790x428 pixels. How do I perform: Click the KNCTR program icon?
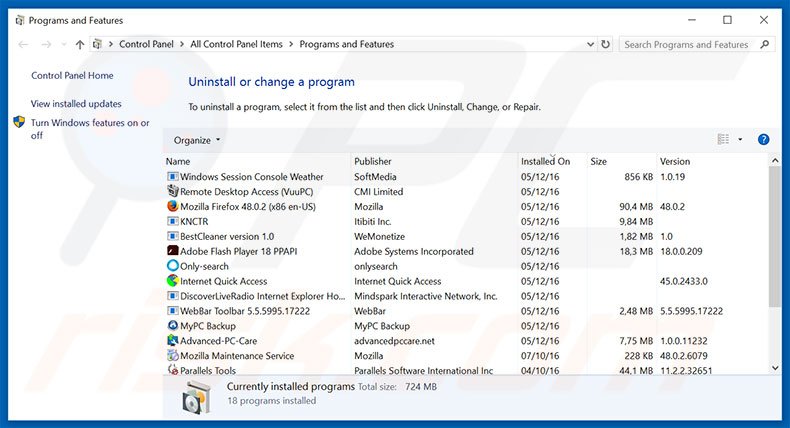click(172, 221)
